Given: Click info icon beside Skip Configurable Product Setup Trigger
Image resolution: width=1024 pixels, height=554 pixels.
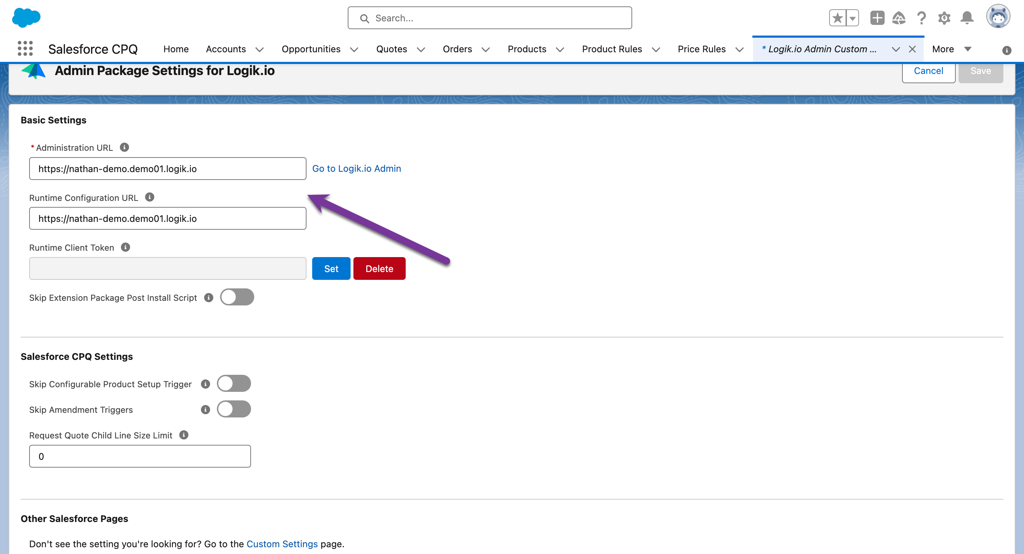Looking at the screenshot, I should [205, 384].
